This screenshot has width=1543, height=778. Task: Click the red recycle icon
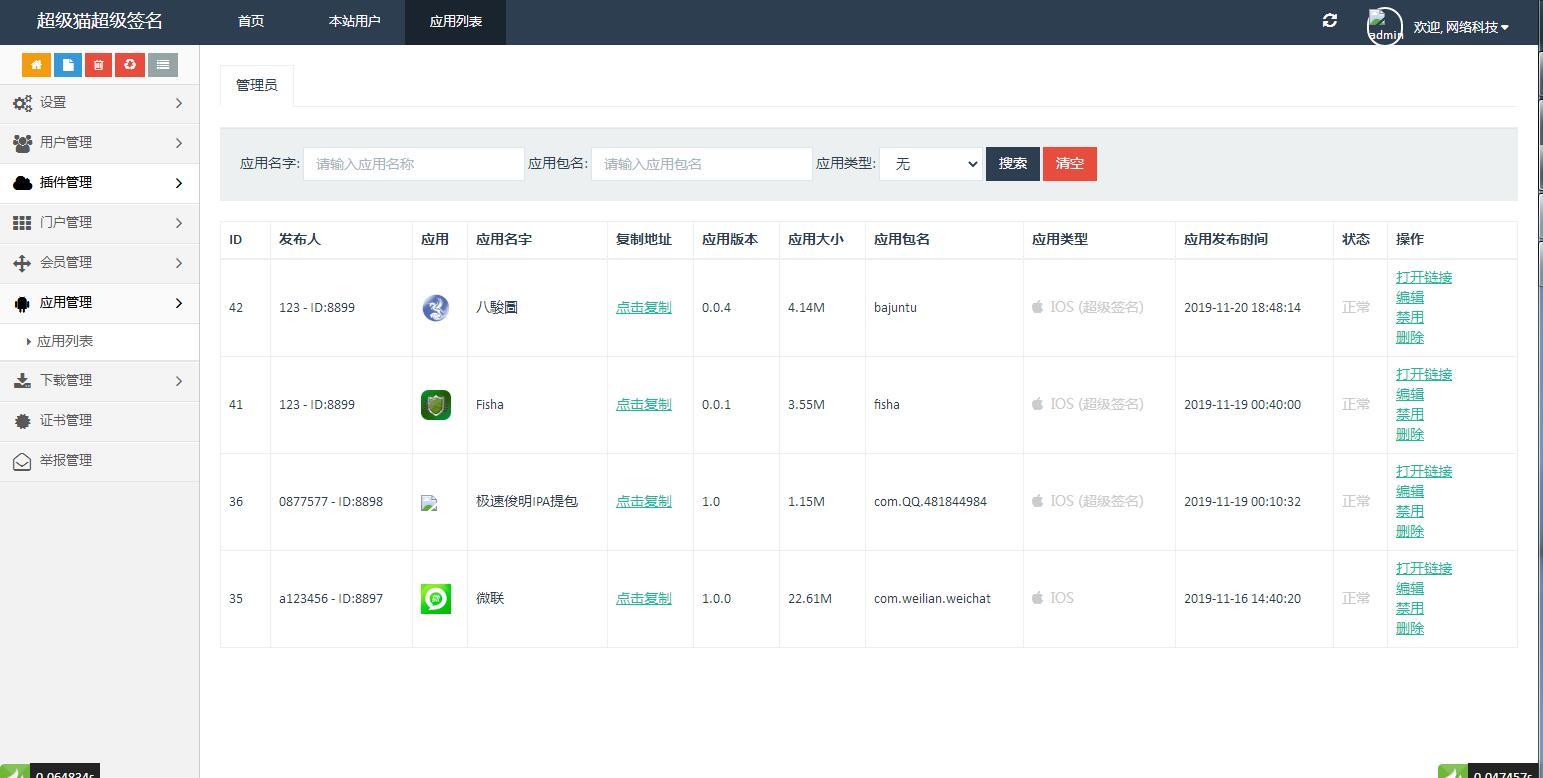click(x=130, y=65)
